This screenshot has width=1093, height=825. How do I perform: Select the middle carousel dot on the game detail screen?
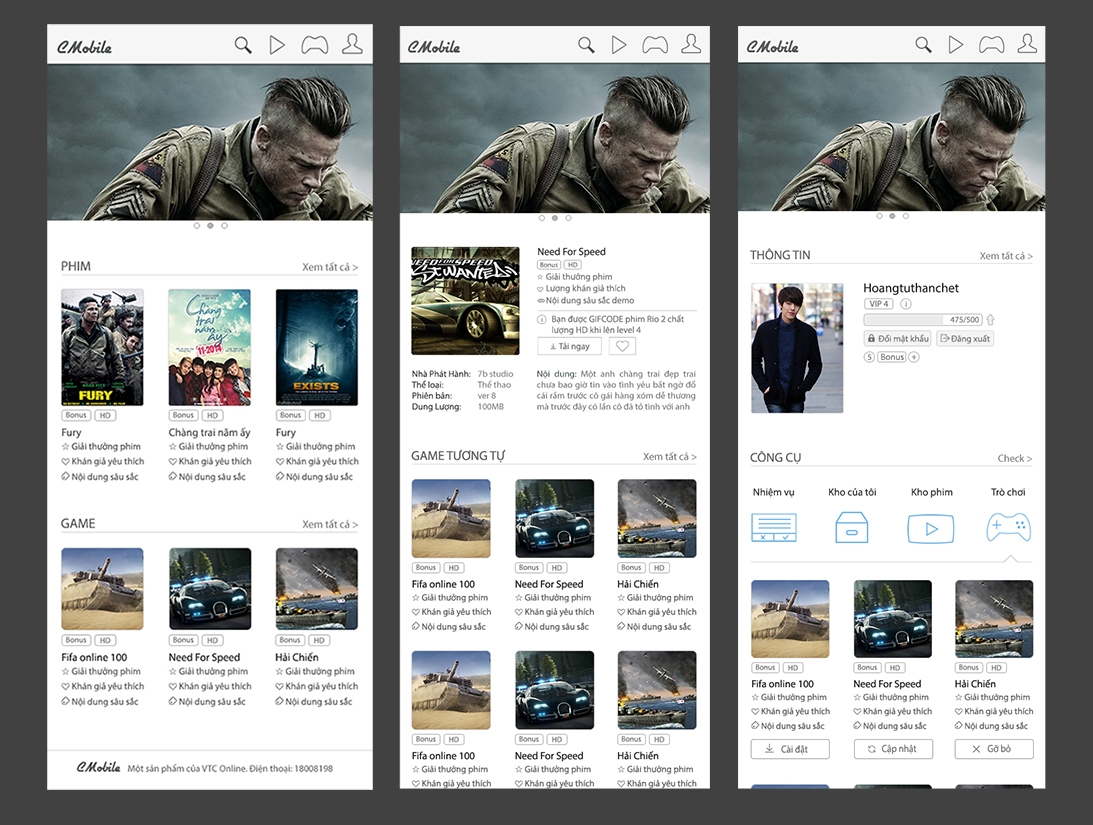[555, 218]
